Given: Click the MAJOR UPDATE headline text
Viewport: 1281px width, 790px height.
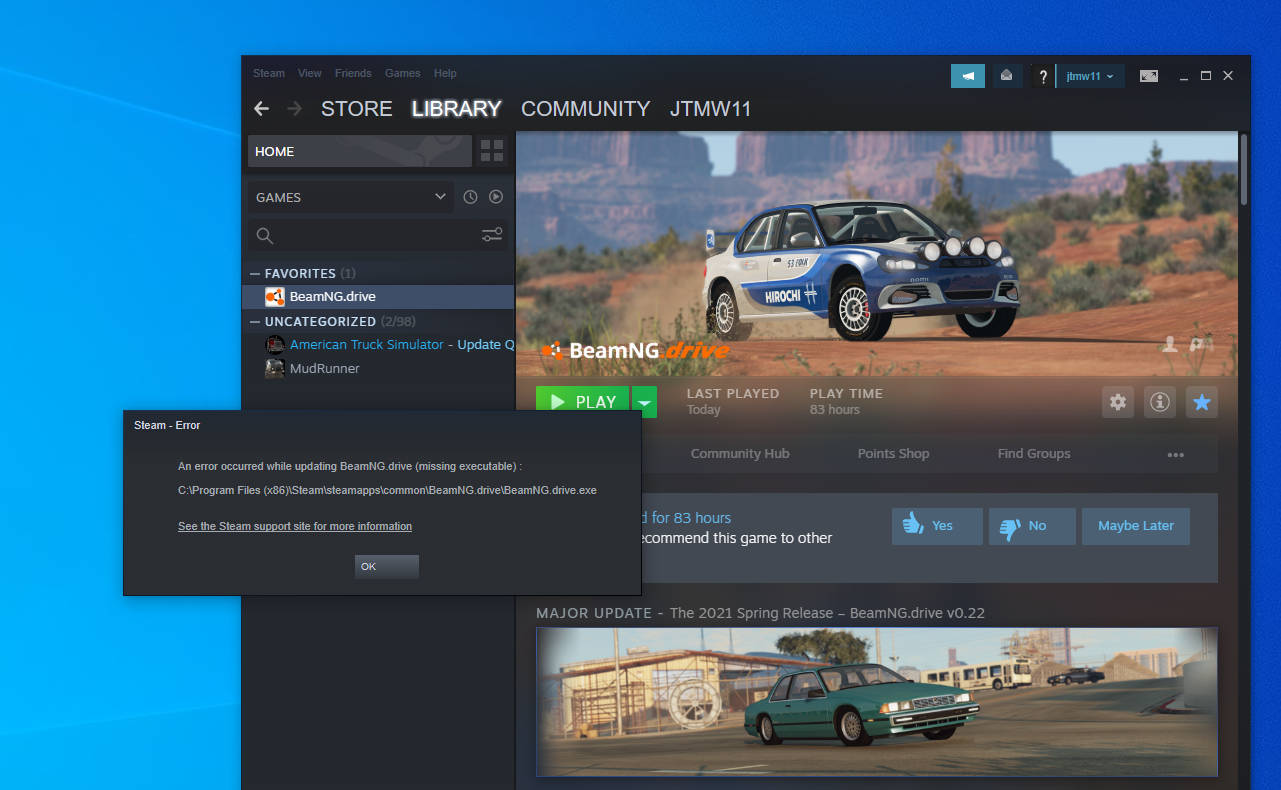Looking at the screenshot, I should (760, 613).
